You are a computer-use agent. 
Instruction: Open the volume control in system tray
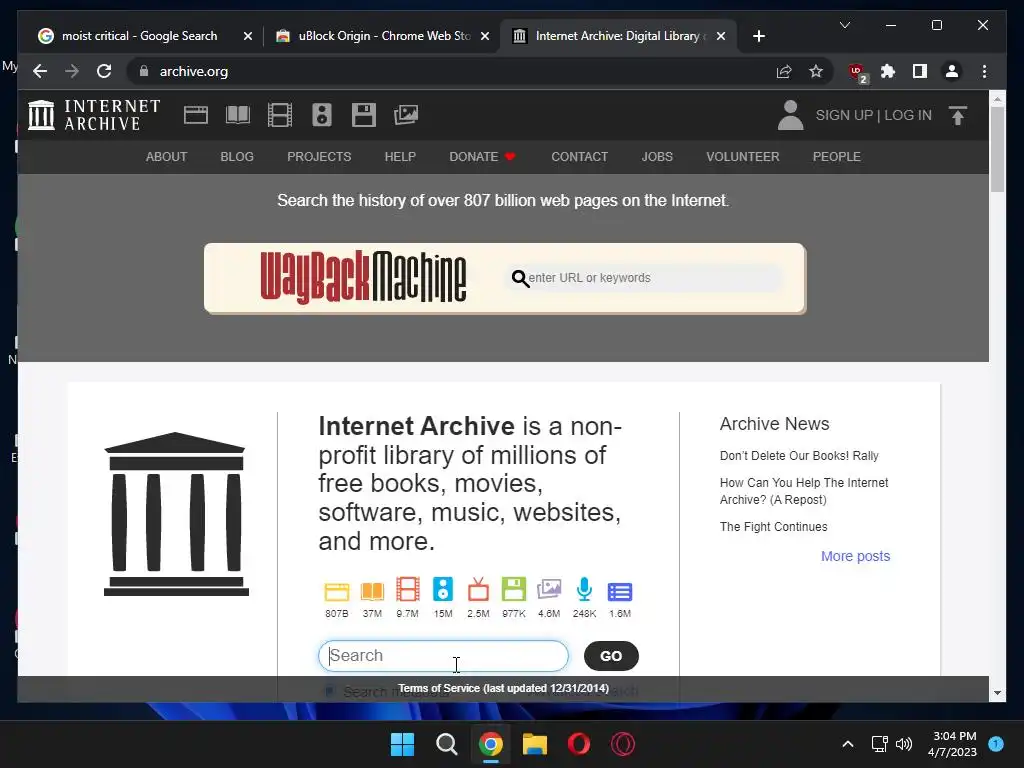(x=904, y=744)
